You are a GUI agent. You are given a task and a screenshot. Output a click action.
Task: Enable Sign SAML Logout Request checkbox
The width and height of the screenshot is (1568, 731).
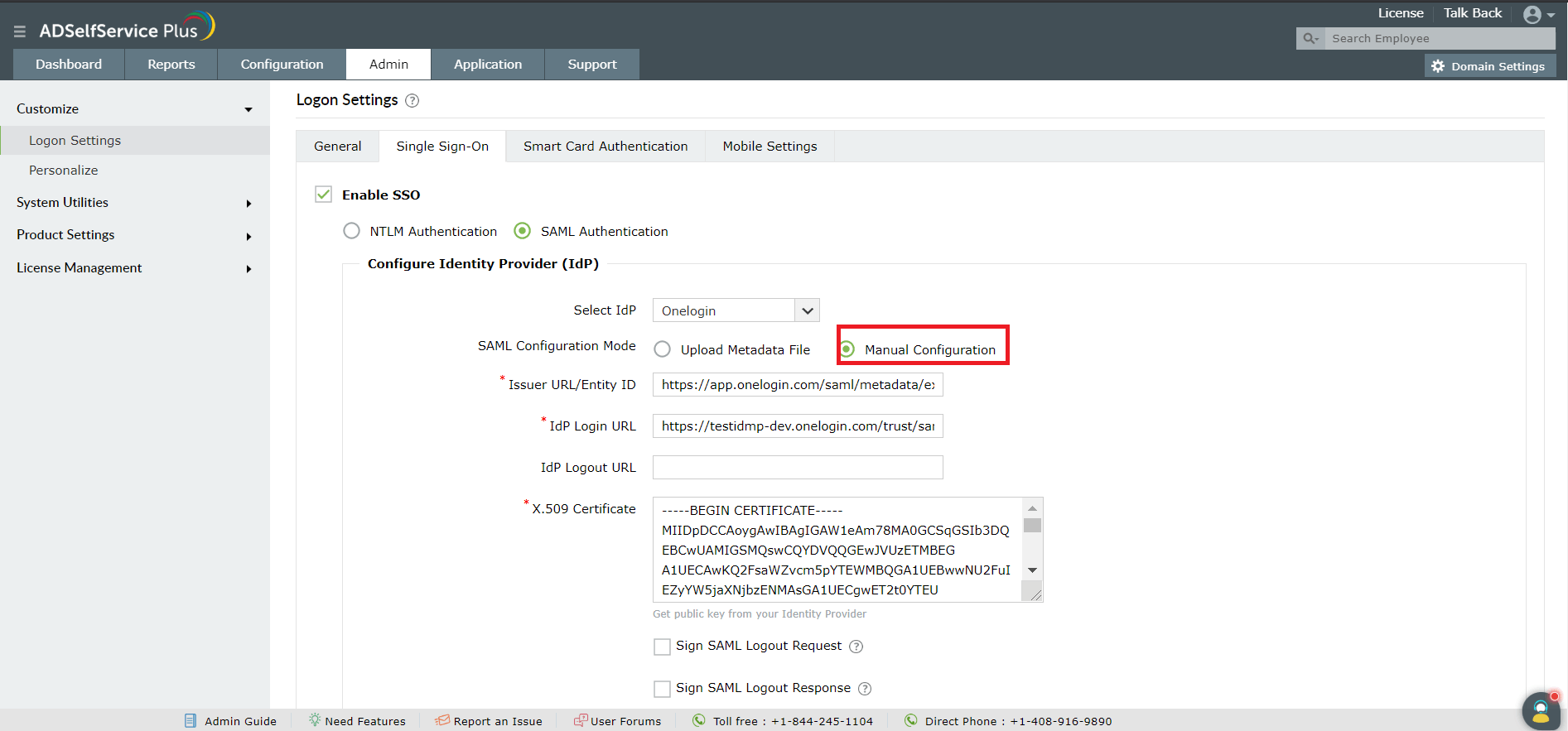click(x=662, y=647)
